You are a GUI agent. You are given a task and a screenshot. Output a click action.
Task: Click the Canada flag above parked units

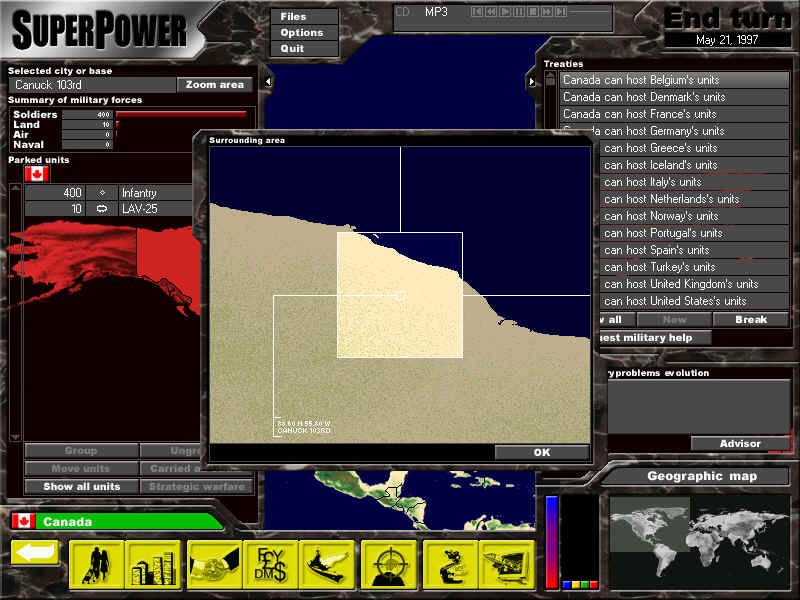37,174
